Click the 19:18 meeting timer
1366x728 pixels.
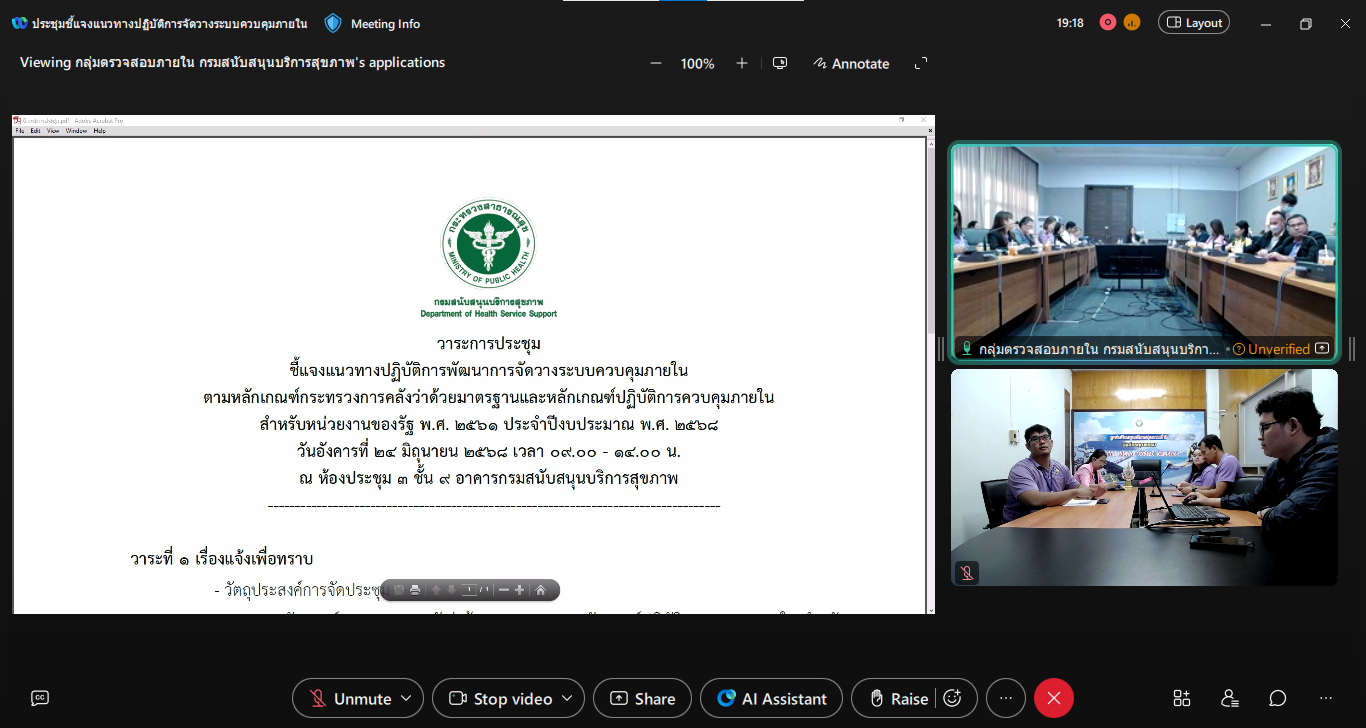1070,23
